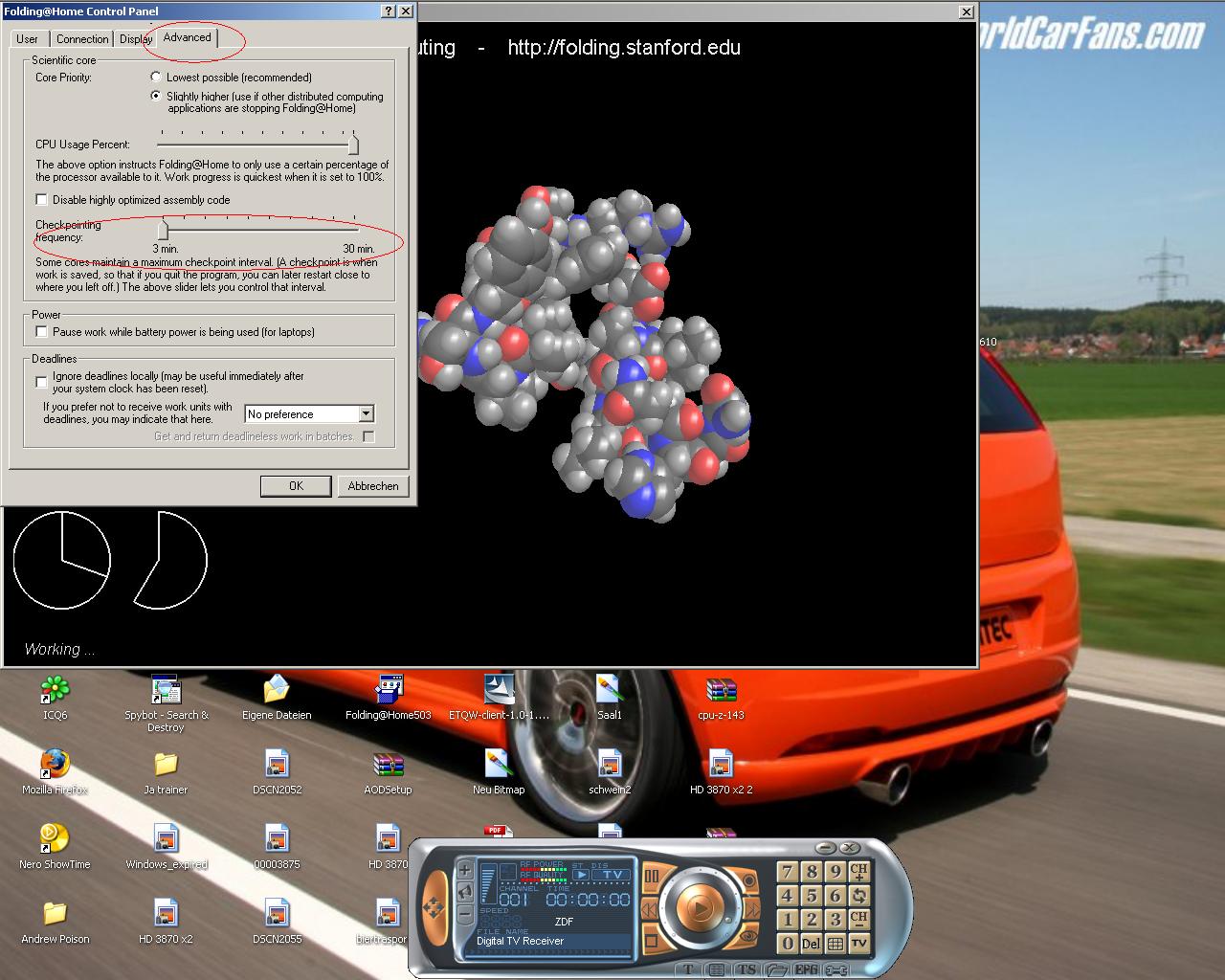Click the CPU Usage Percent slider handle
Image resolution: width=1225 pixels, height=980 pixels.
point(353,145)
